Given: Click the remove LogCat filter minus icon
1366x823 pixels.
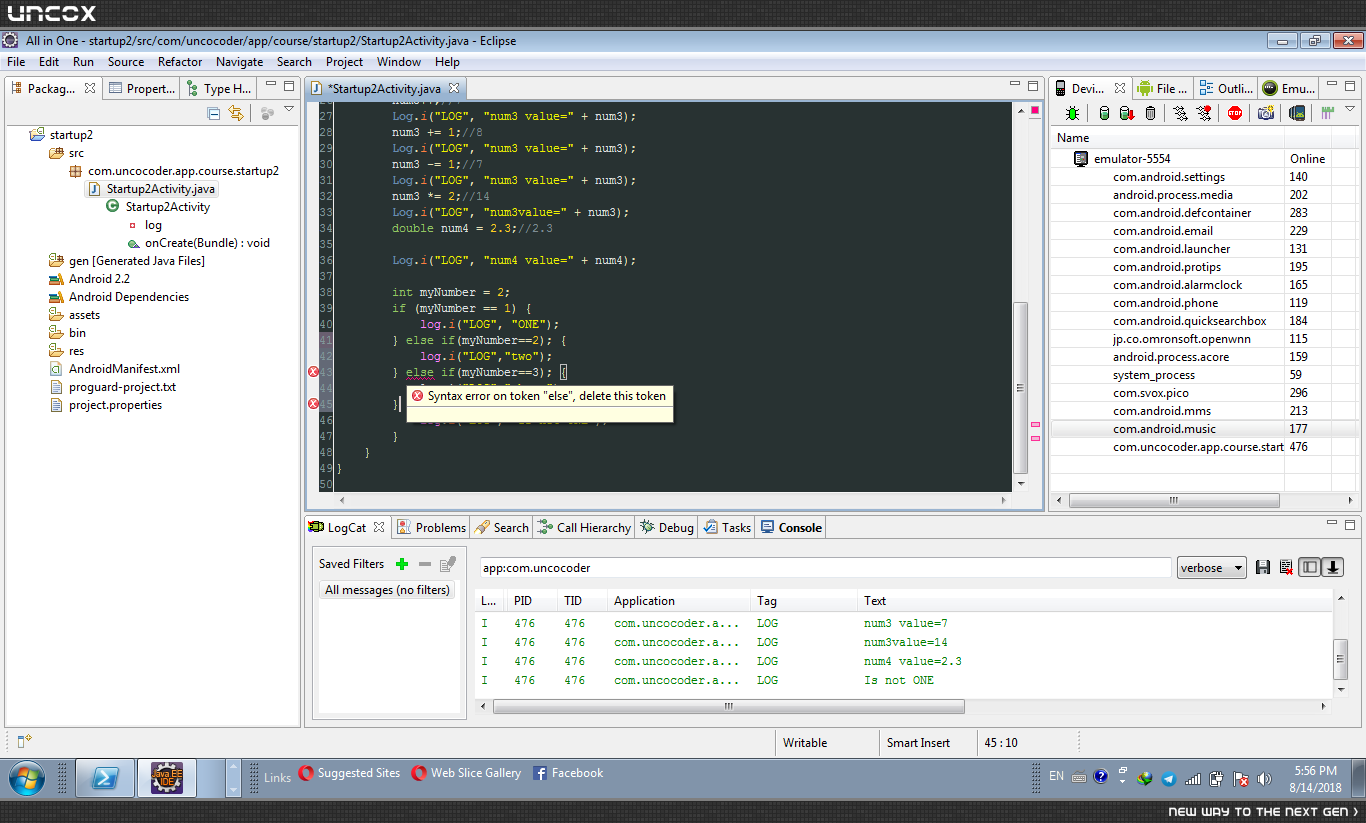Looking at the screenshot, I should point(425,564).
